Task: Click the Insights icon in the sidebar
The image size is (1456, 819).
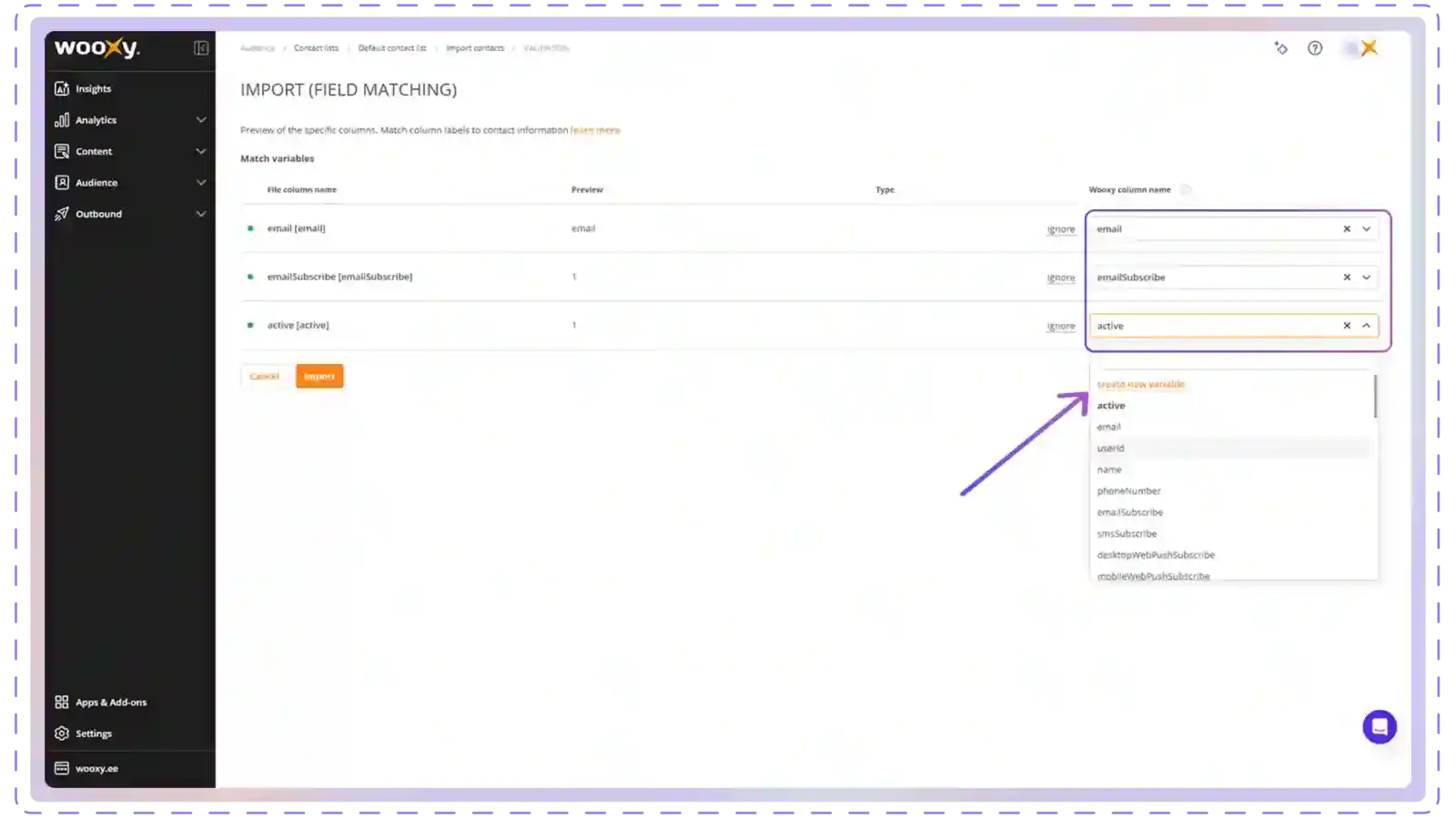Action: [62, 88]
